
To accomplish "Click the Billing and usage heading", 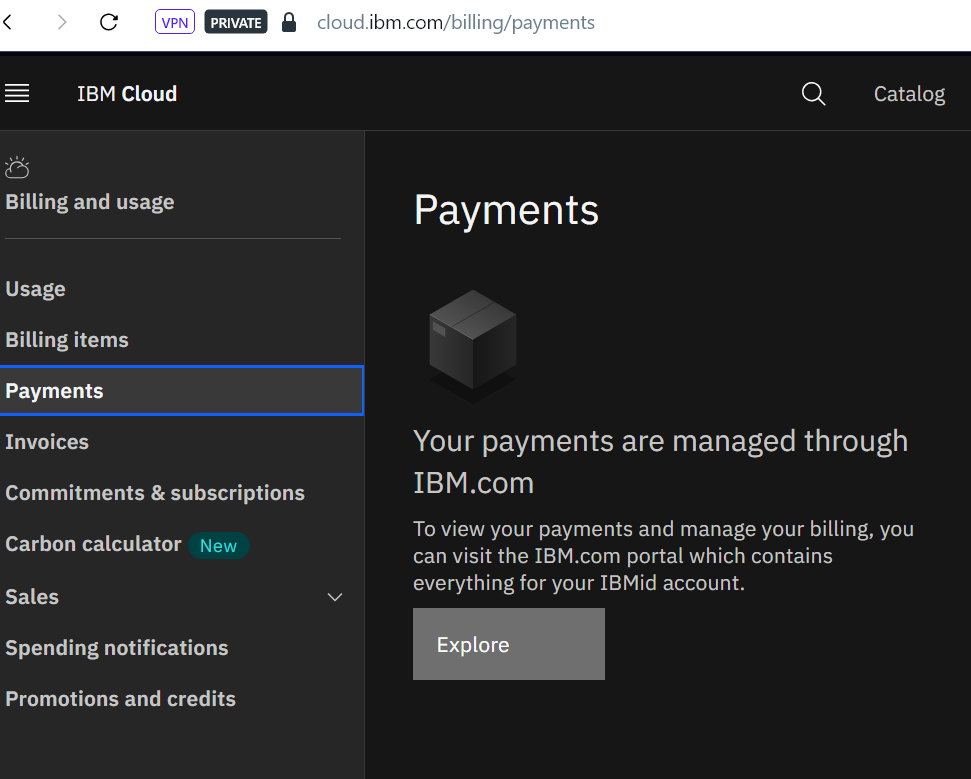I will click(90, 202).
